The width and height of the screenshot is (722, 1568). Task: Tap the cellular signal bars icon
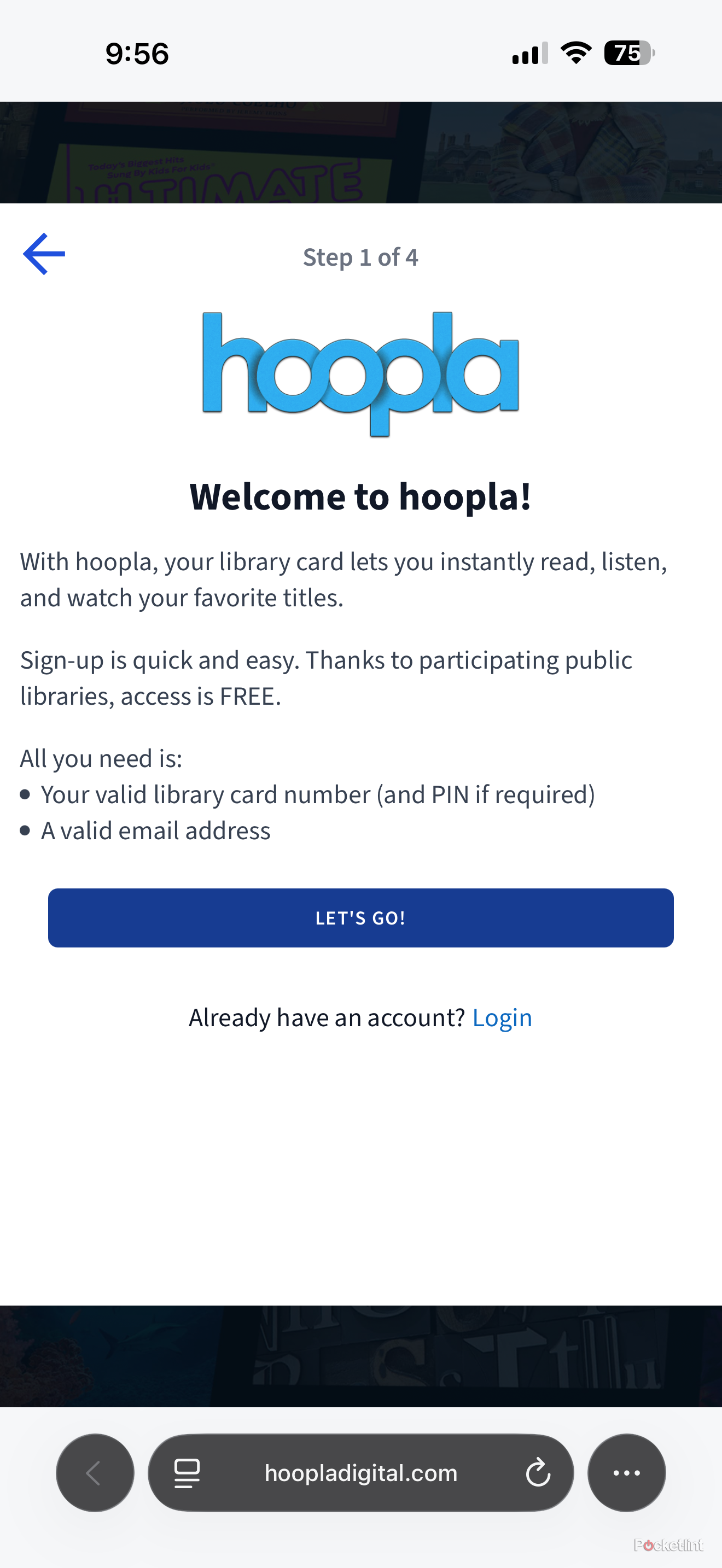click(x=529, y=53)
